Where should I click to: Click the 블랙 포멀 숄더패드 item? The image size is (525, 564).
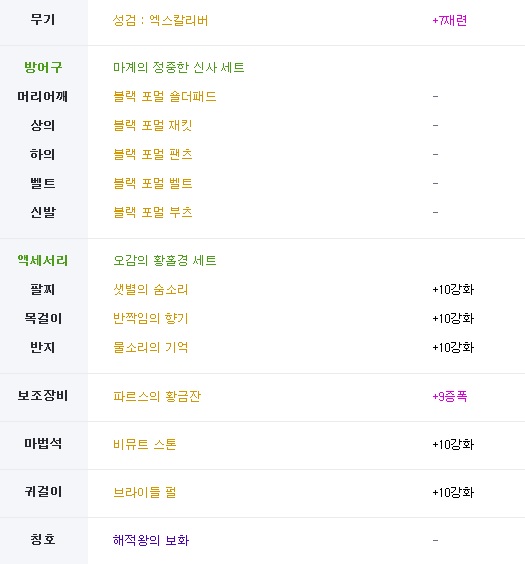(x=165, y=96)
